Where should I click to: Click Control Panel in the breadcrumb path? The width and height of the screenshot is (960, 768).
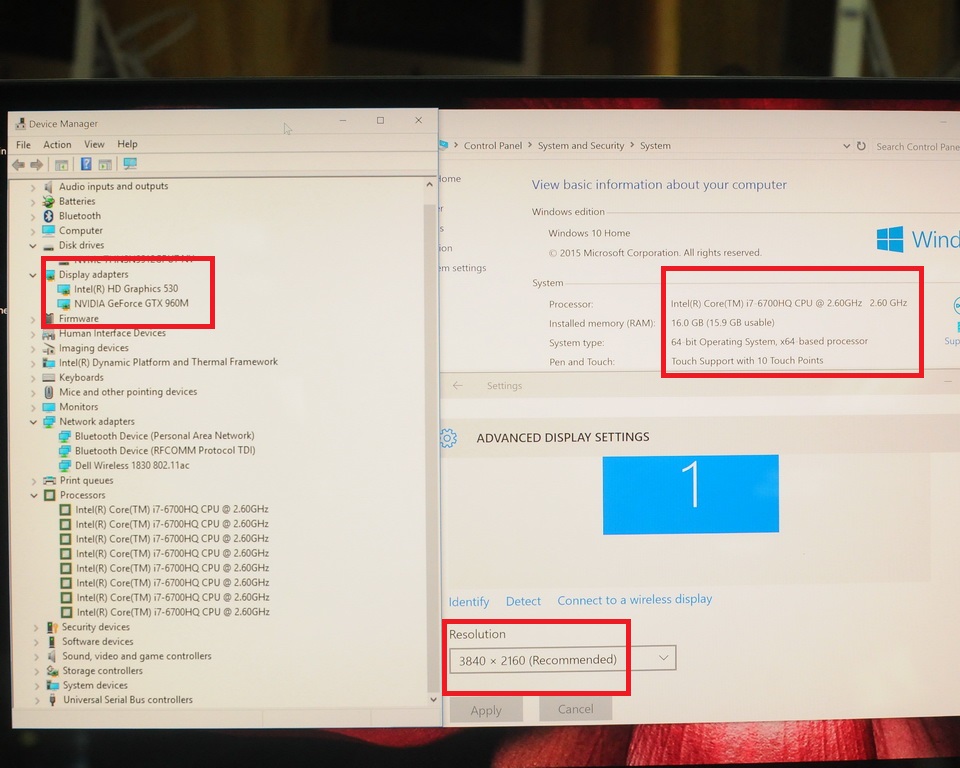pyautogui.click(x=493, y=145)
